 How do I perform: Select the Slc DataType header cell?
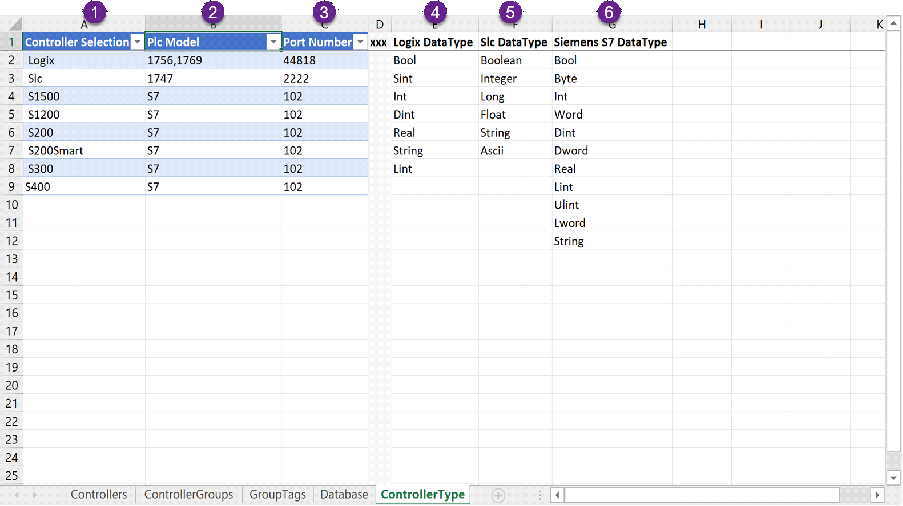(x=515, y=42)
